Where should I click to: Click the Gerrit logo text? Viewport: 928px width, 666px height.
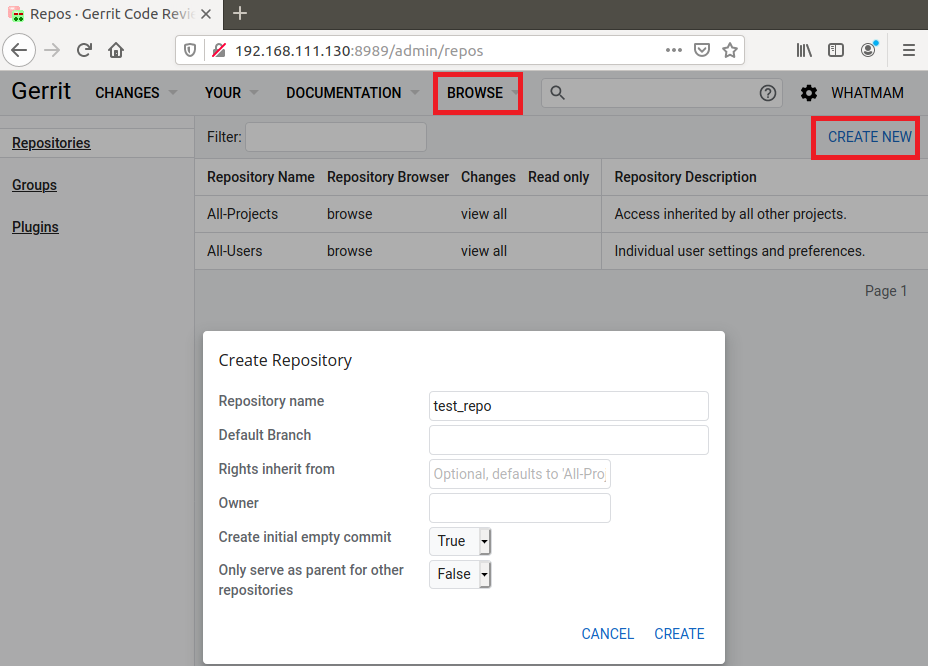(x=41, y=91)
